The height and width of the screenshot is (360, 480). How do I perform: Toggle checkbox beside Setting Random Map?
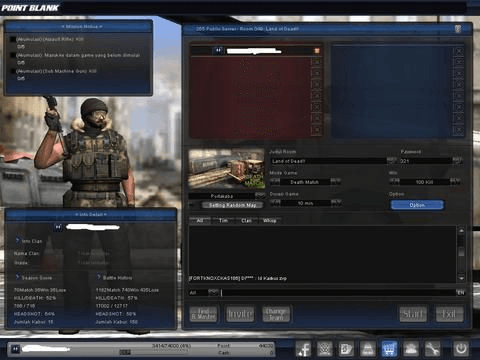192,205
